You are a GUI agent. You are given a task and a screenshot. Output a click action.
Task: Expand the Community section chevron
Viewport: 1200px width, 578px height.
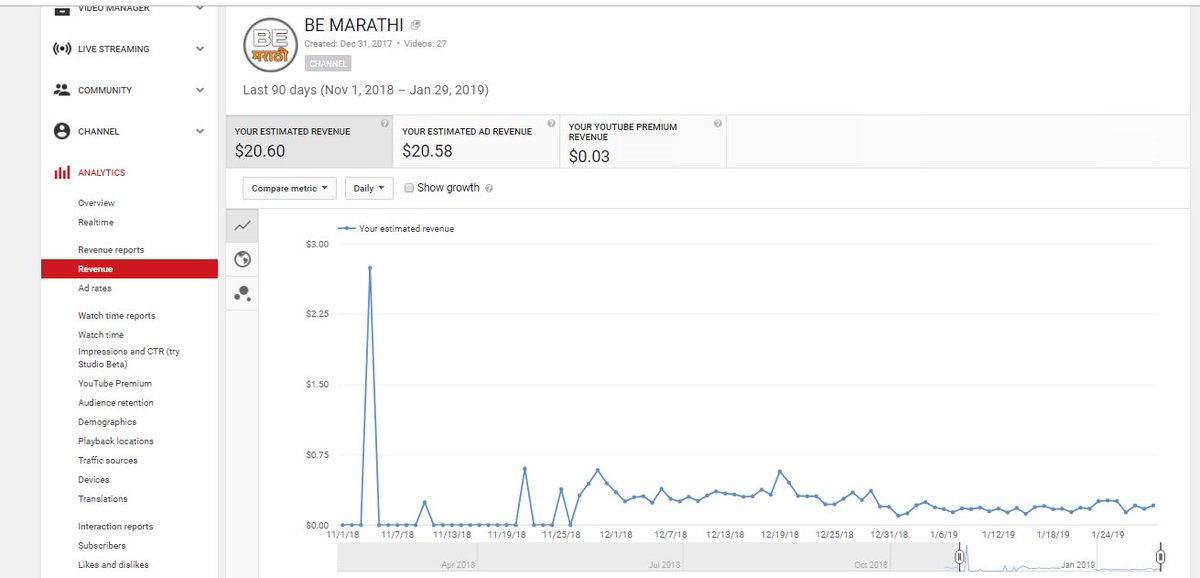200,90
